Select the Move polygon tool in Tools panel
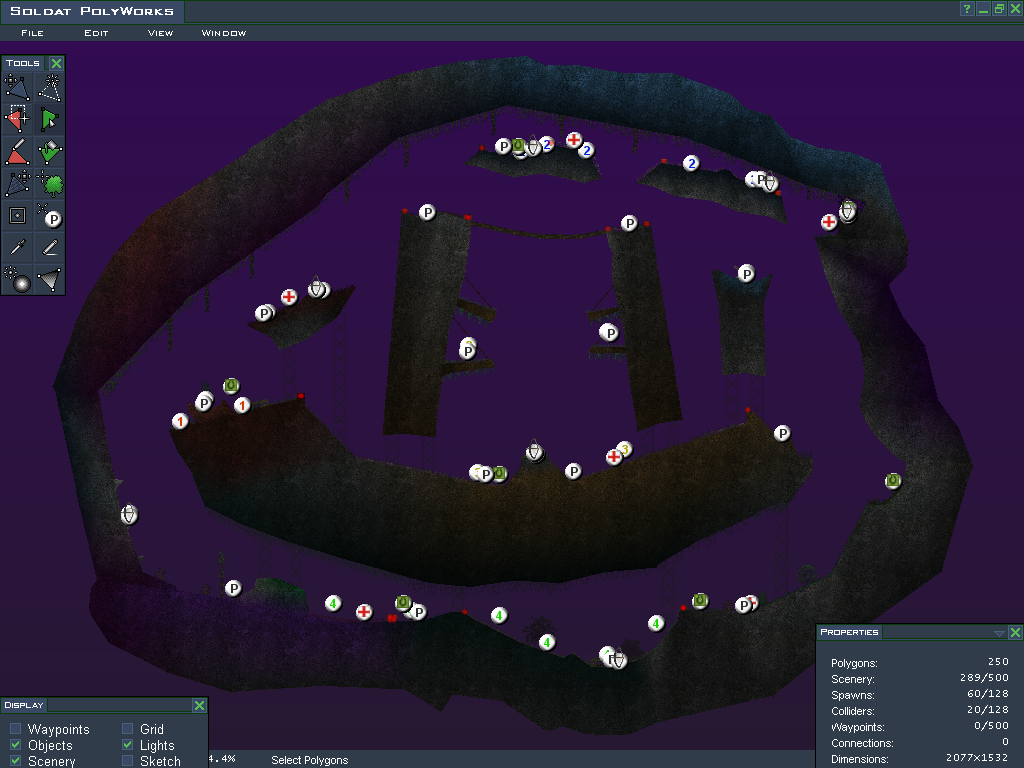 [18, 87]
